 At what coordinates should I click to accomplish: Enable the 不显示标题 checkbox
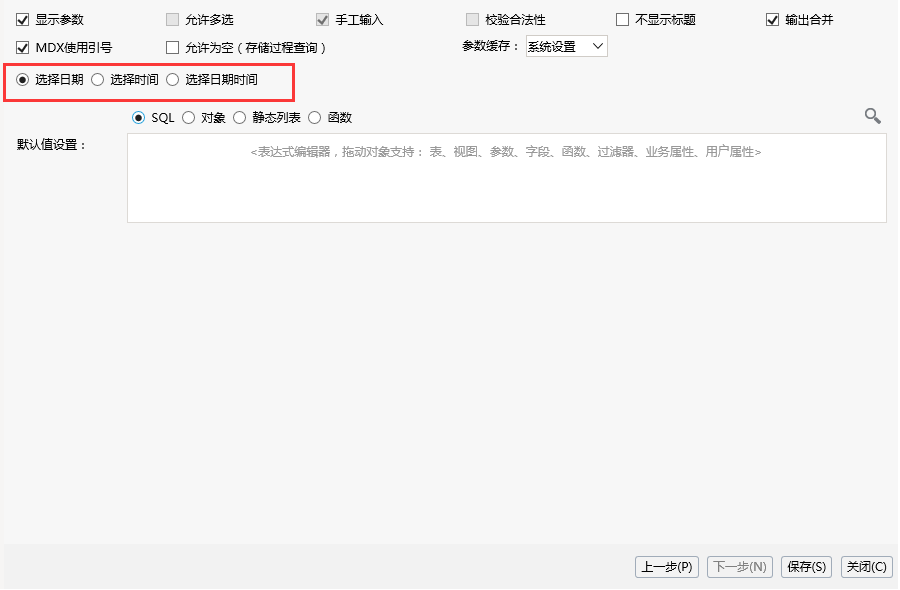pyautogui.click(x=622, y=20)
